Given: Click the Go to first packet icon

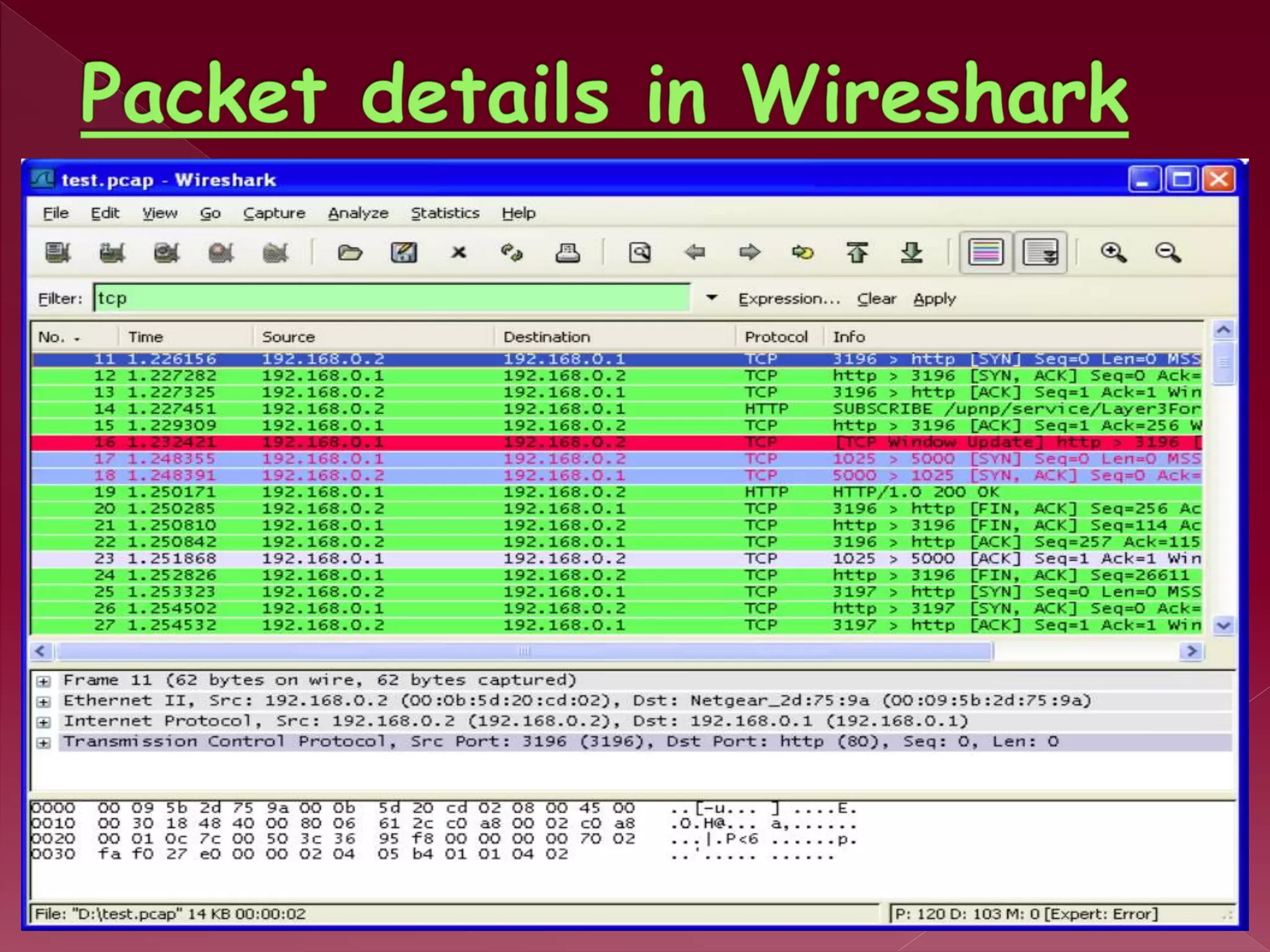Looking at the screenshot, I should (857, 252).
